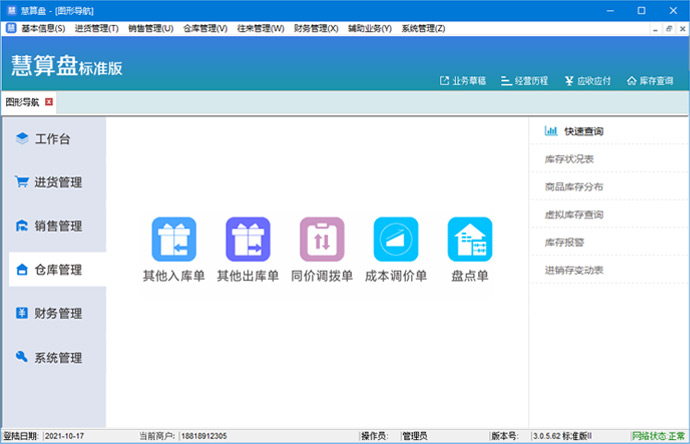Open the 盘点单 inventory count icon
This screenshot has width=690, height=444.
469,240
